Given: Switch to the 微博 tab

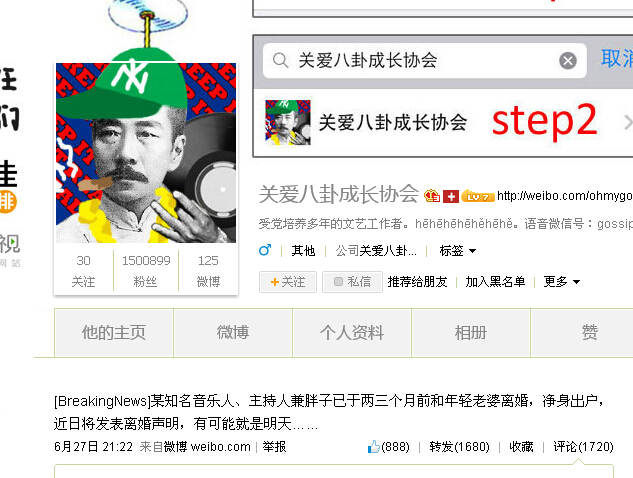Looking at the screenshot, I should [x=233, y=333].
